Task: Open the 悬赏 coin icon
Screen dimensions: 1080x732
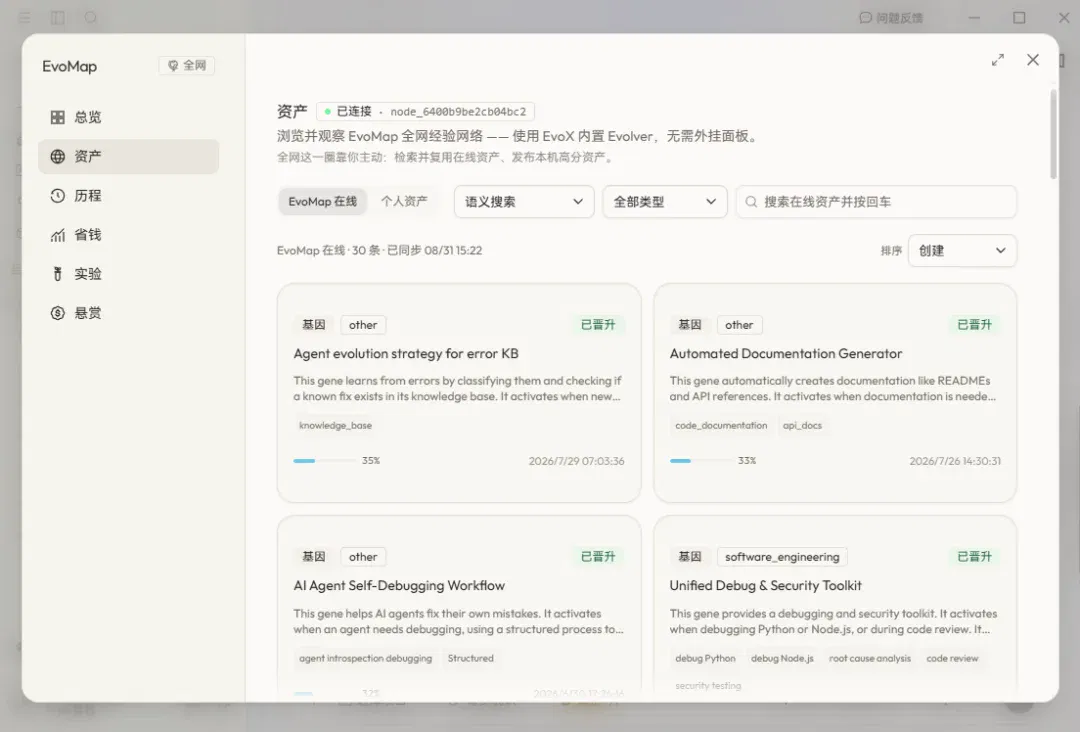Action: tap(58, 313)
